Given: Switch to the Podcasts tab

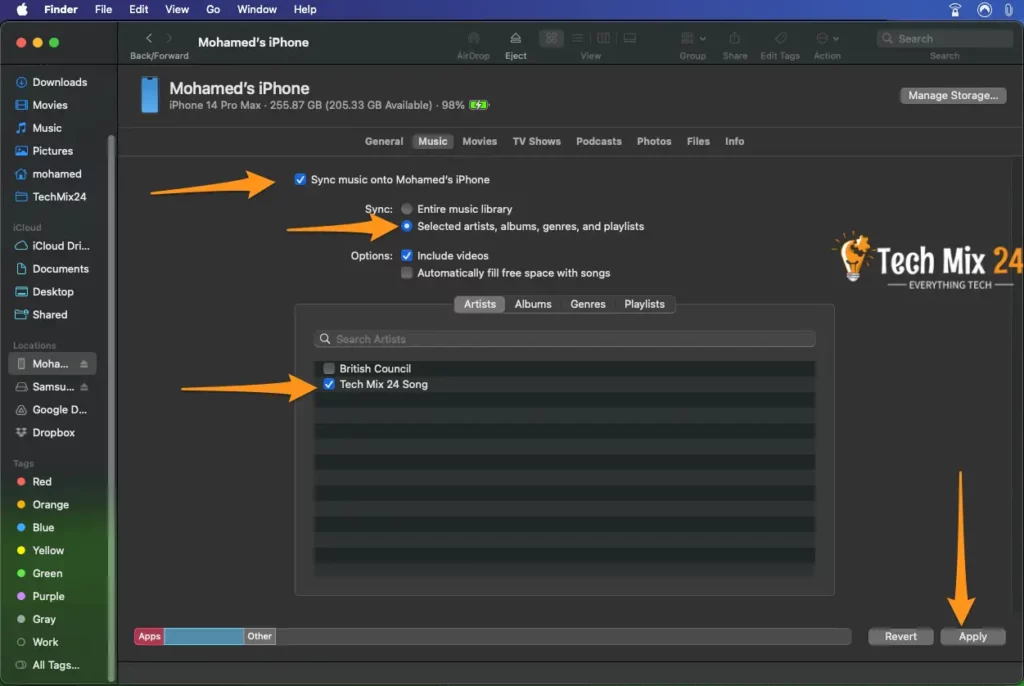Looking at the screenshot, I should tap(599, 142).
